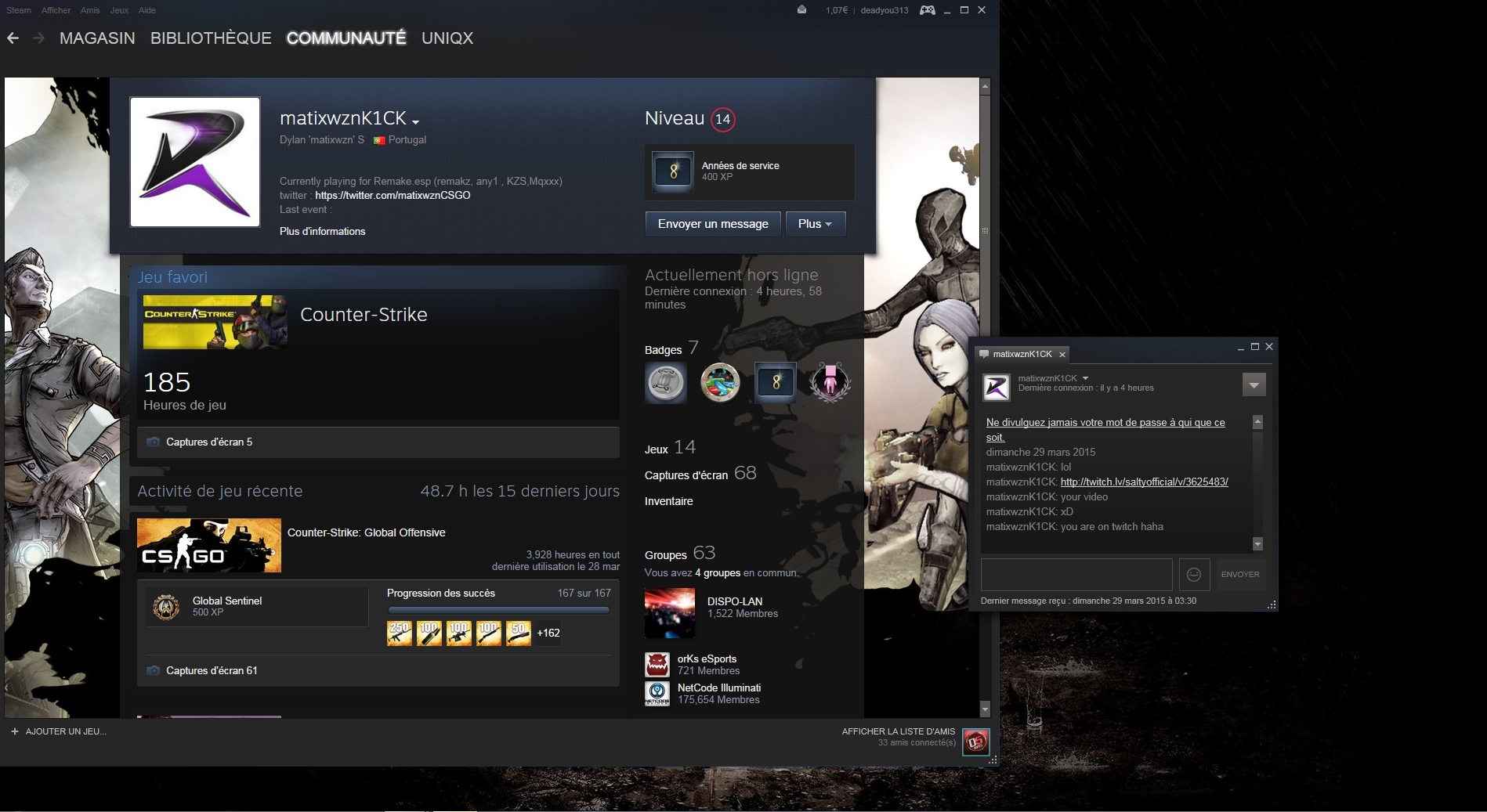Open the Années de service badge icon

coord(673,171)
